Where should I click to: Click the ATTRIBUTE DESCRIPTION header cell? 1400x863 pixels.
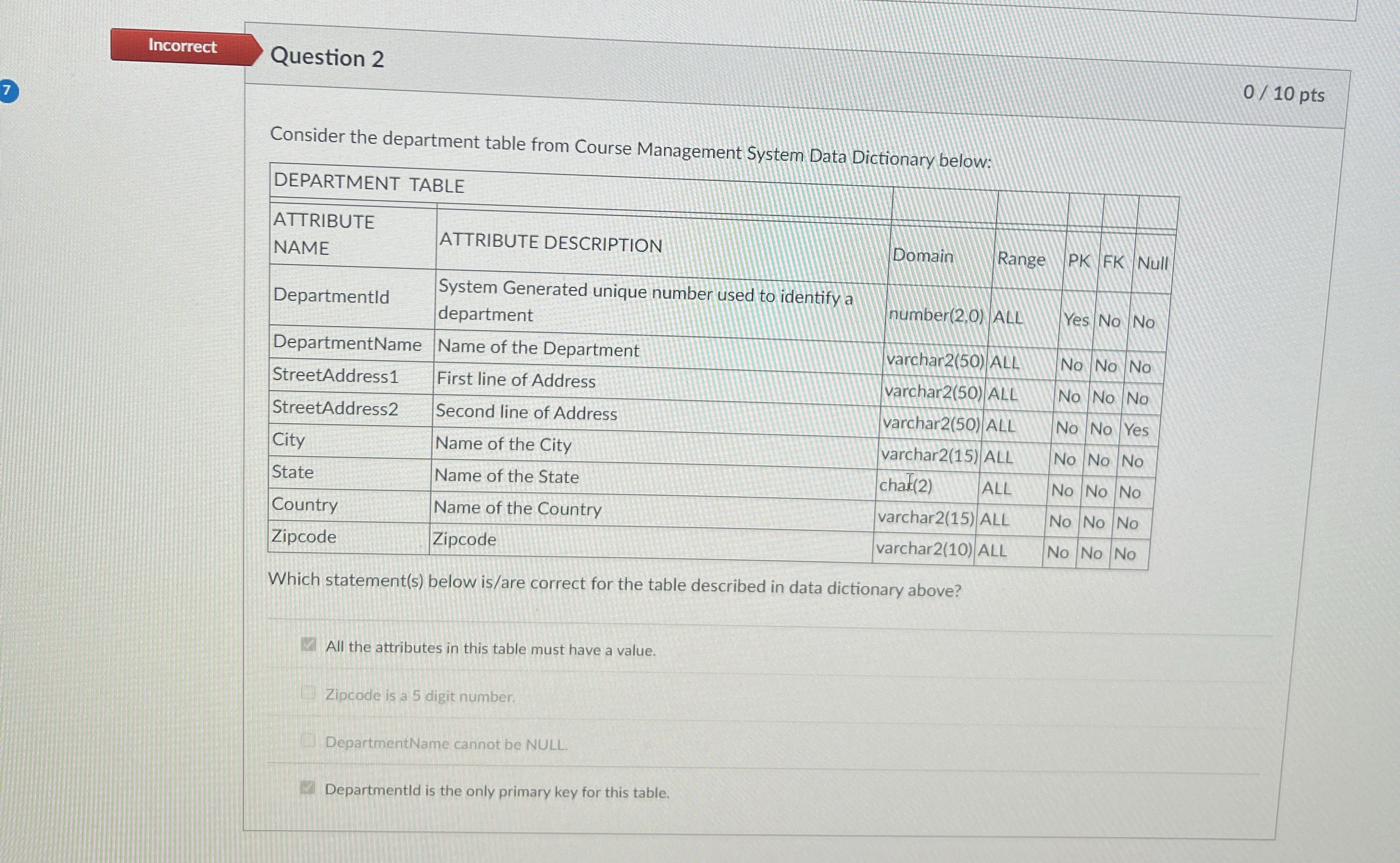coord(550,244)
